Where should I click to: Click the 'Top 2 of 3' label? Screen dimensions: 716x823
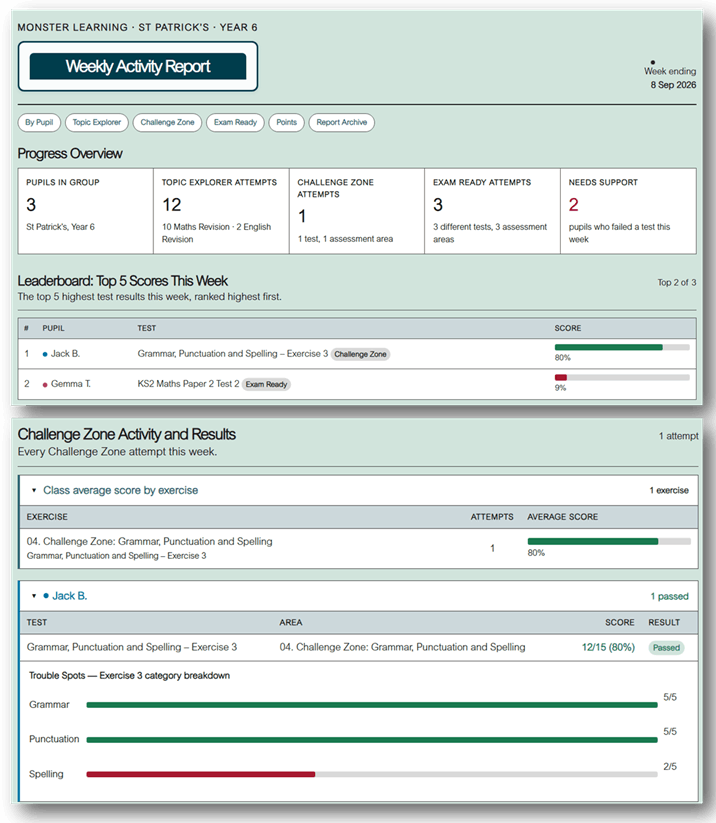(677, 282)
